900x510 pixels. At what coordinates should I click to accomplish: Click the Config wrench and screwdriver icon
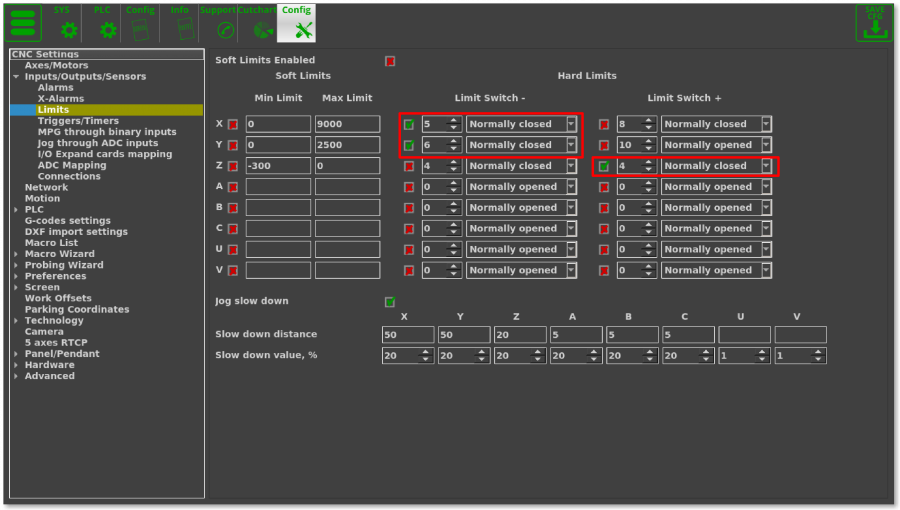[296, 23]
